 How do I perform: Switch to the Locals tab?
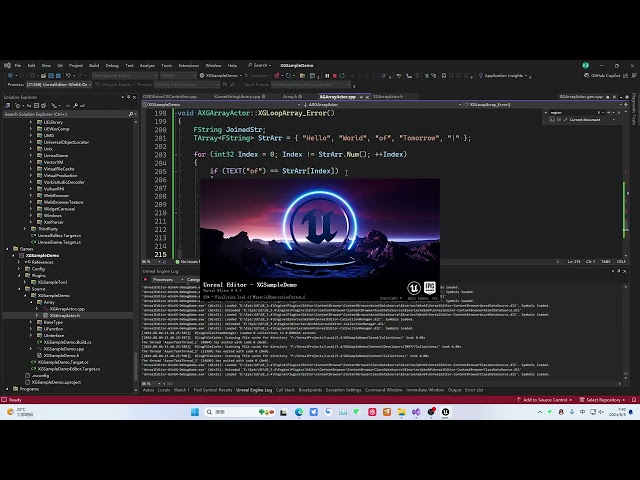[x=164, y=390]
